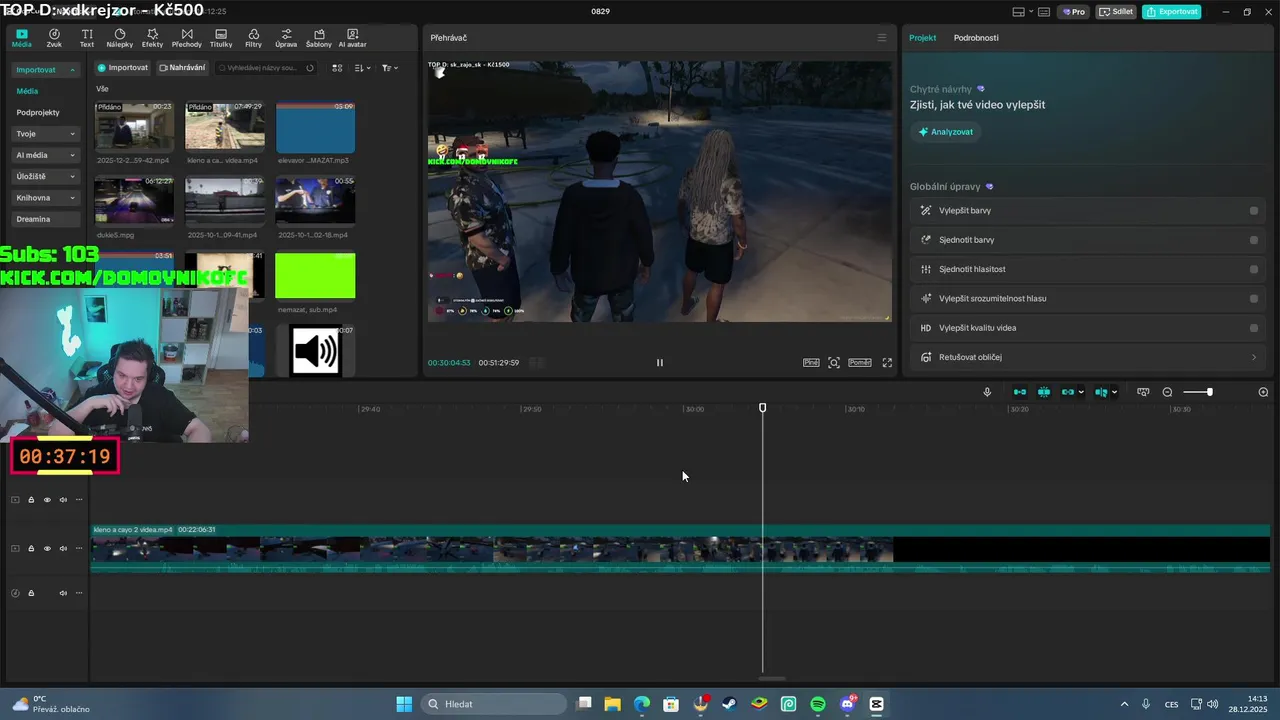The width and height of the screenshot is (1280, 720).
Task: Click the Pro upgrade button
Action: tap(1074, 12)
